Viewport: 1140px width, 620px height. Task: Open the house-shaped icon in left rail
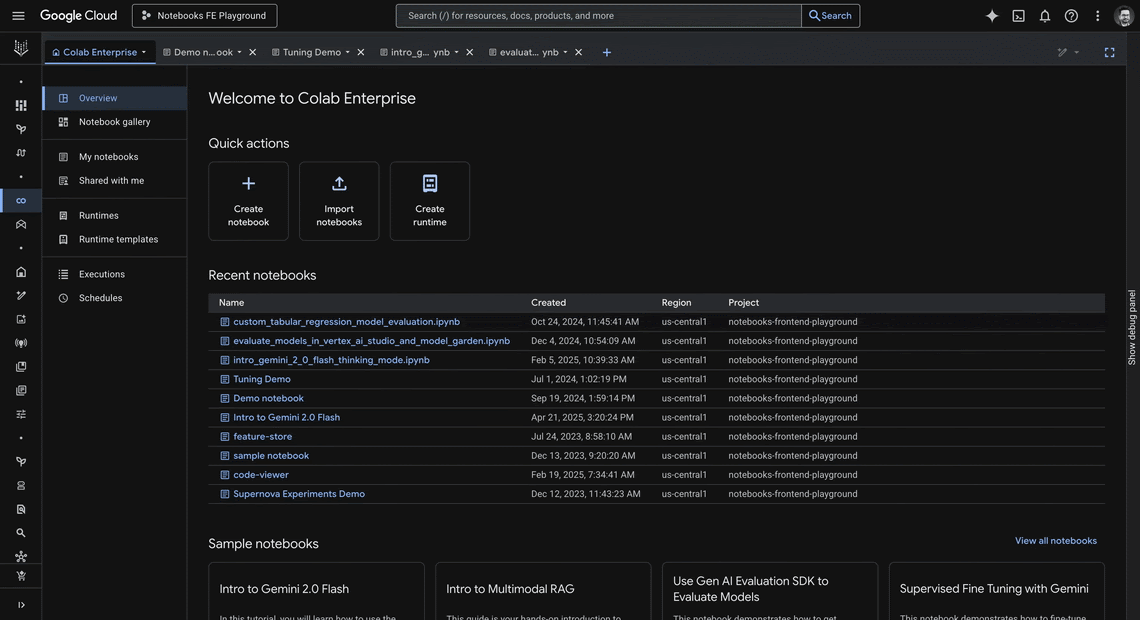tap(21, 272)
